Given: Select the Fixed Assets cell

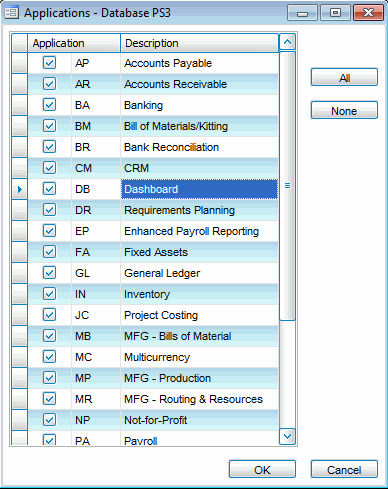Looking at the screenshot, I should coord(199,252).
